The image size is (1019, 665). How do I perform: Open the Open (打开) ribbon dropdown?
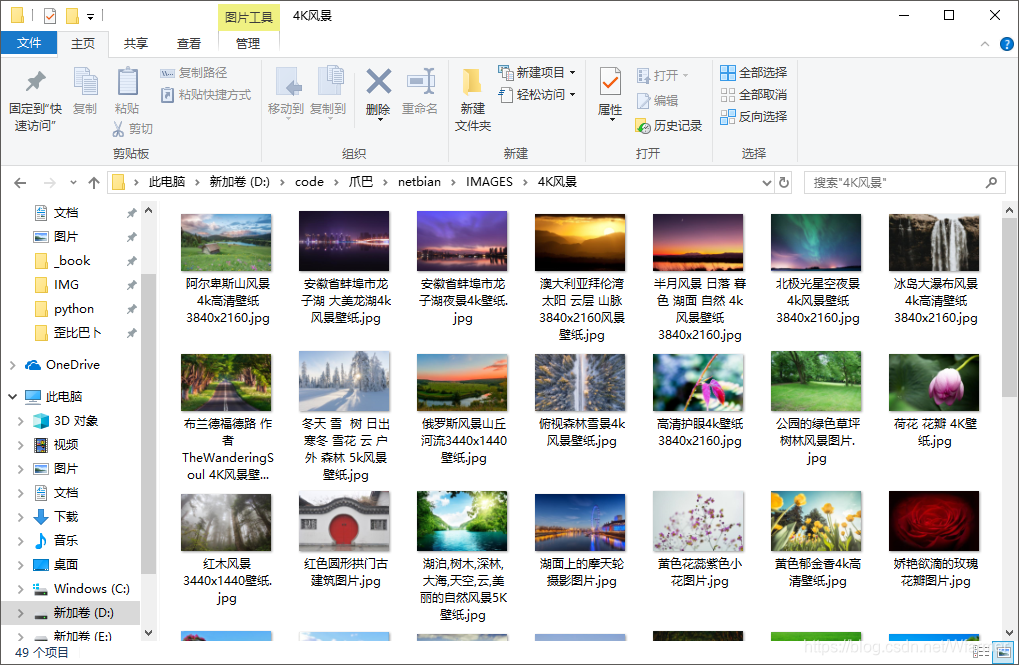click(x=685, y=76)
